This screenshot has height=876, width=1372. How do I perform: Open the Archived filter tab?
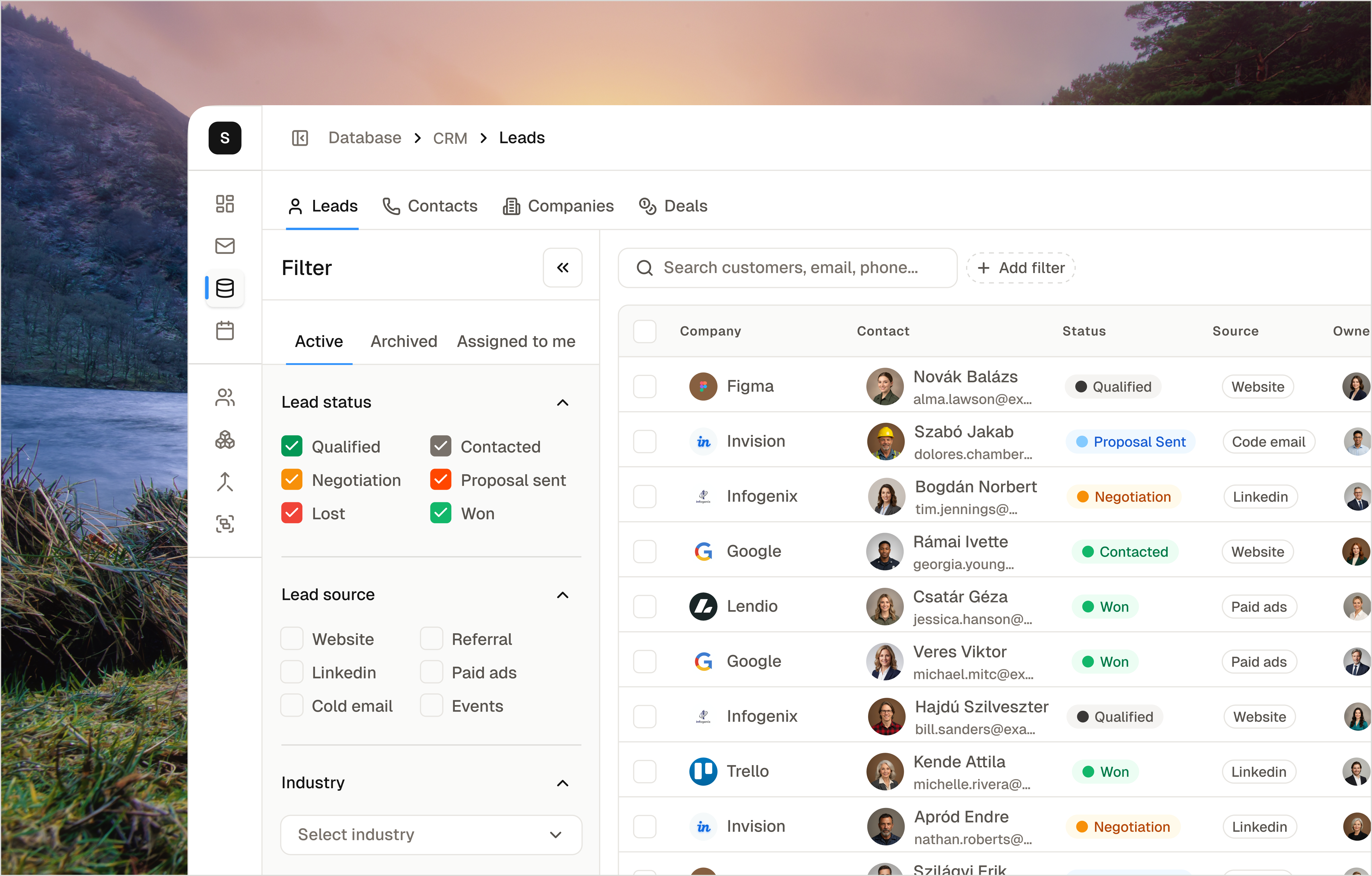[404, 341]
